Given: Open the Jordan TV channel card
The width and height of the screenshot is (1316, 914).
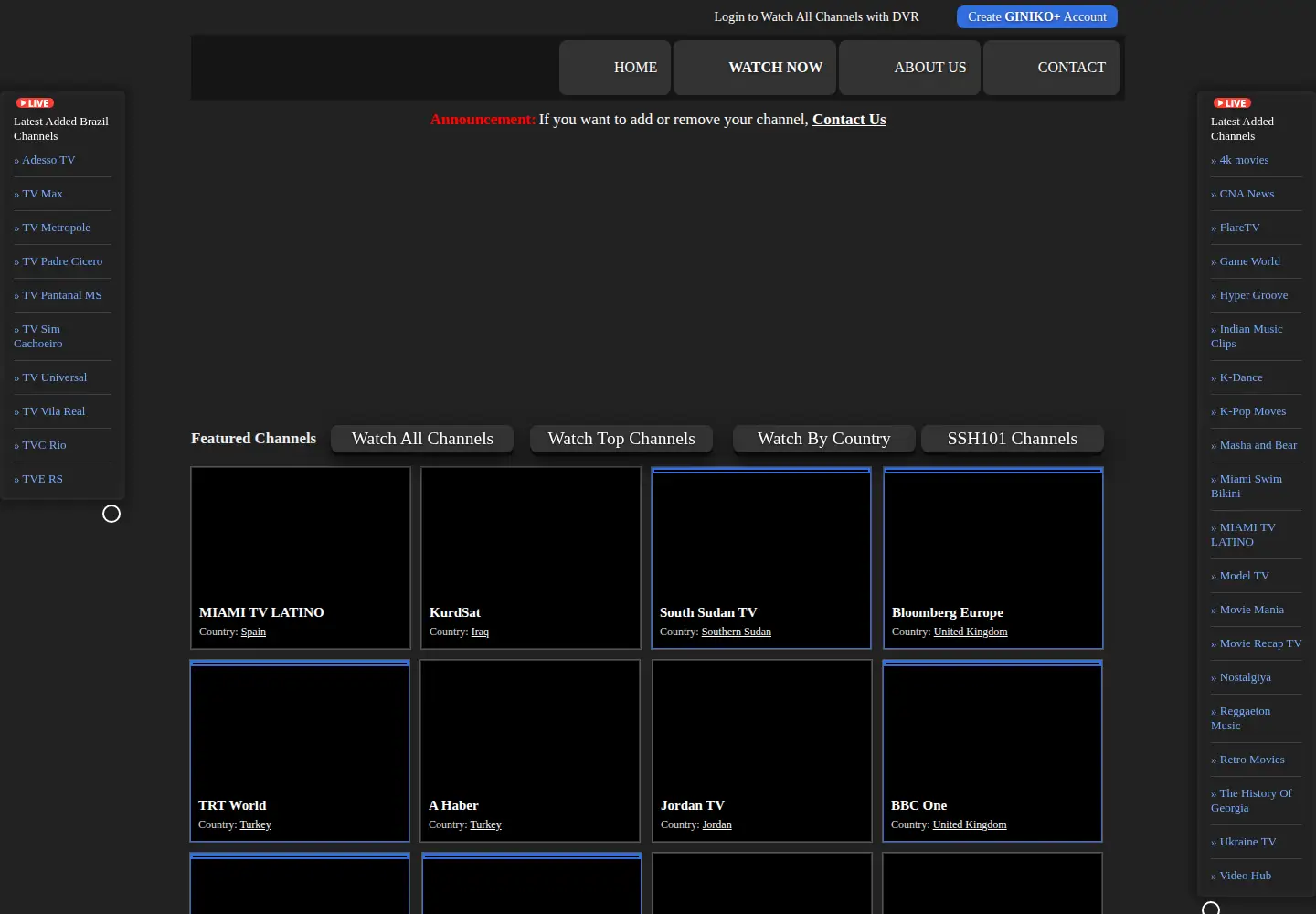Looking at the screenshot, I should [762, 750].
